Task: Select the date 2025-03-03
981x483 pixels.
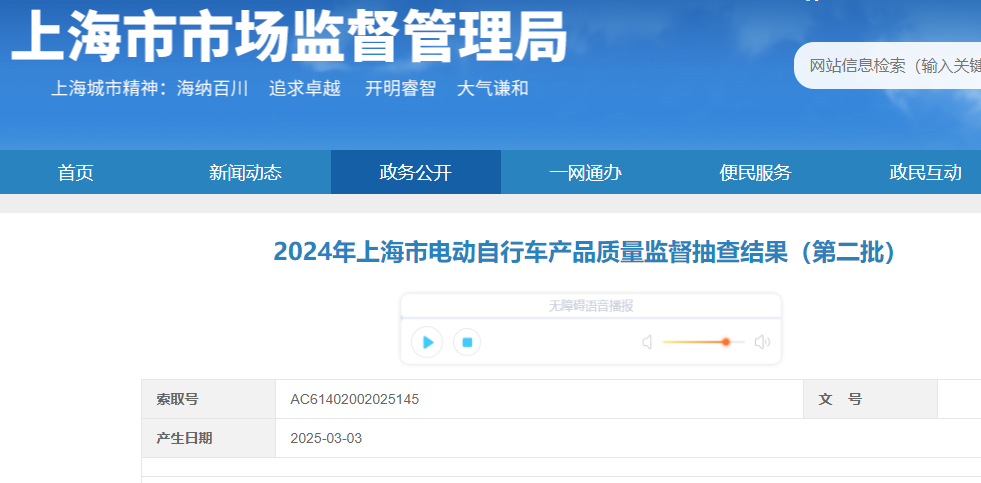Action: coord(326,438)
